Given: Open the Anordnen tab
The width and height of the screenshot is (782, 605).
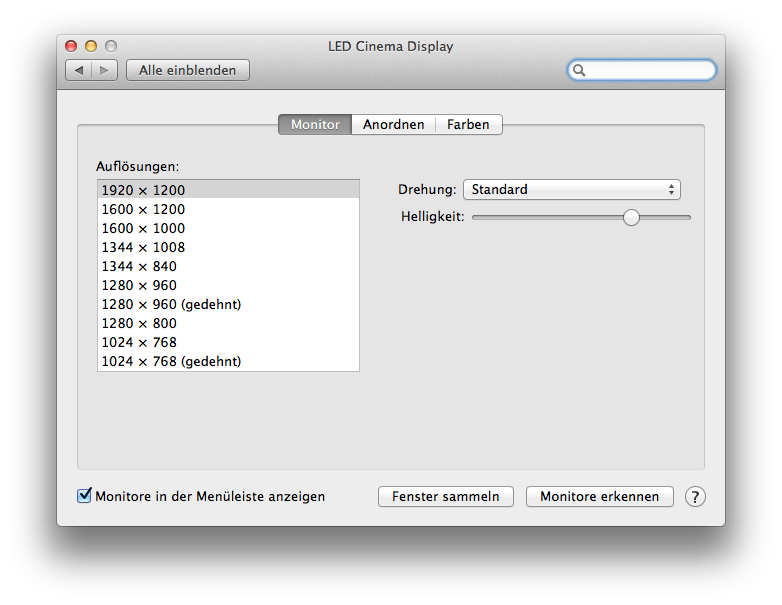Looking at the screenshot, I should pos(393,125).
